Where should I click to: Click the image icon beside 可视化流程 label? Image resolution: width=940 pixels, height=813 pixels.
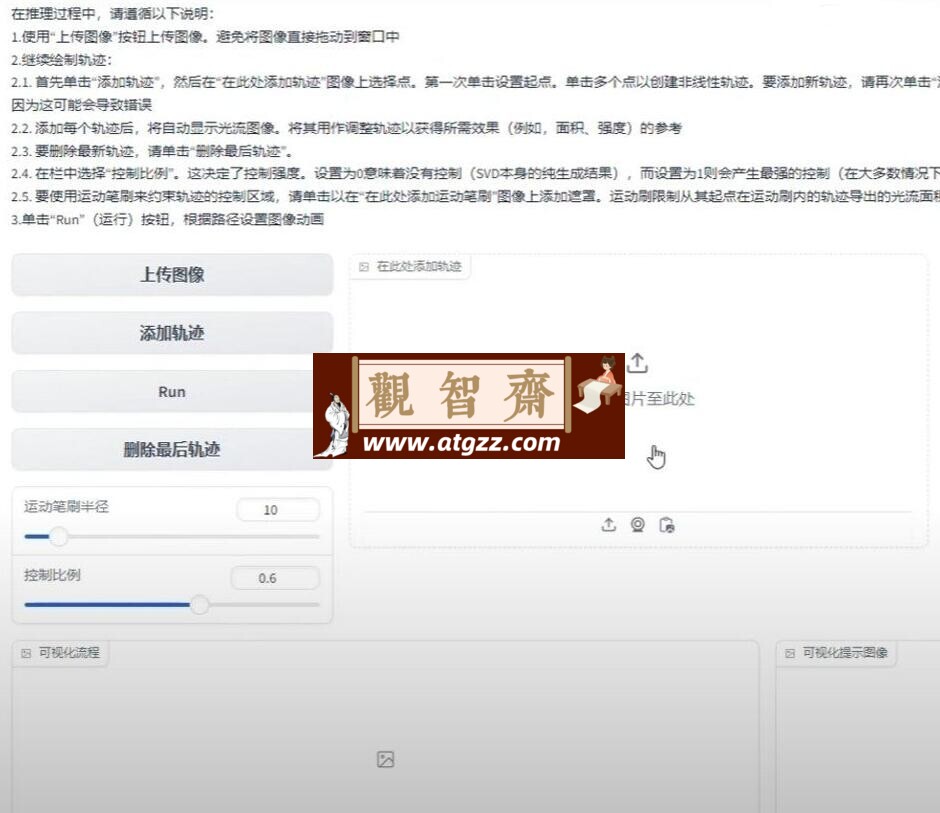click(26, 653)
